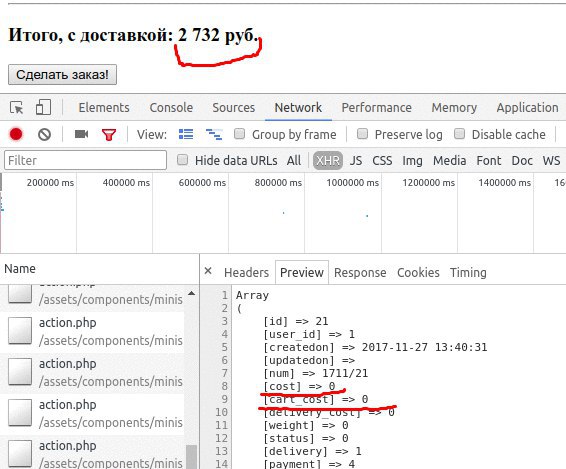The width and height of the screenshot is (566, 469).
Task: Select the JS request type filter
Action: click(x=356, y=161)
